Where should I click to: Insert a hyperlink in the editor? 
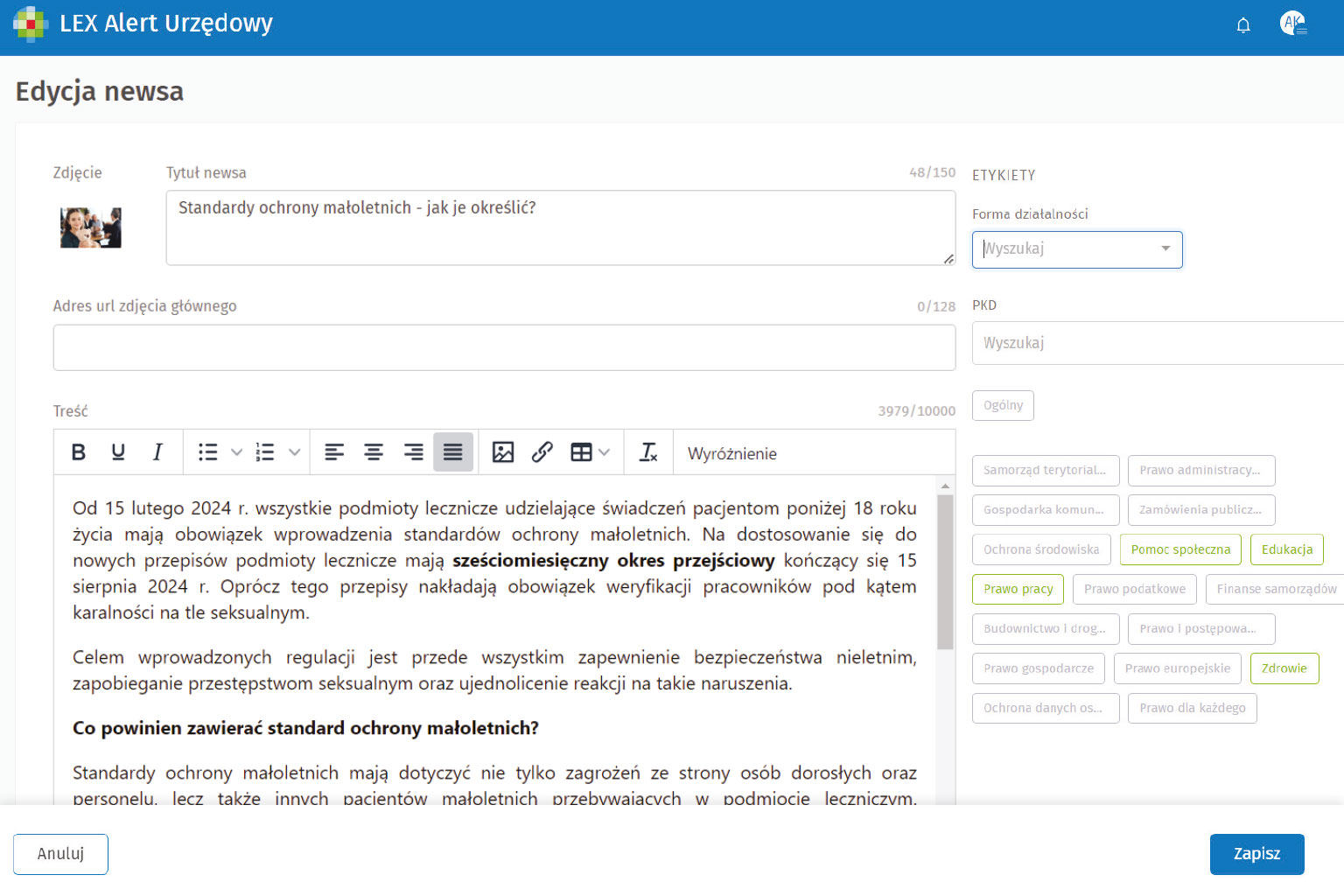click(x=542, y=452)
